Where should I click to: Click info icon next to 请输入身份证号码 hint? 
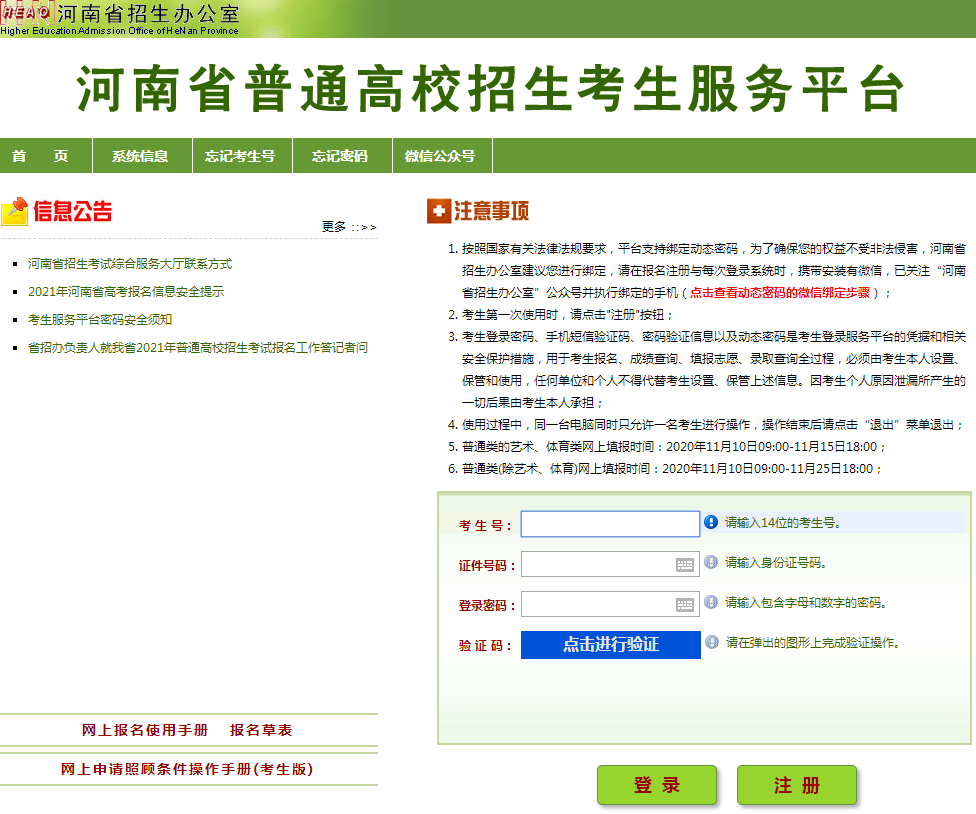click(711, 562)
